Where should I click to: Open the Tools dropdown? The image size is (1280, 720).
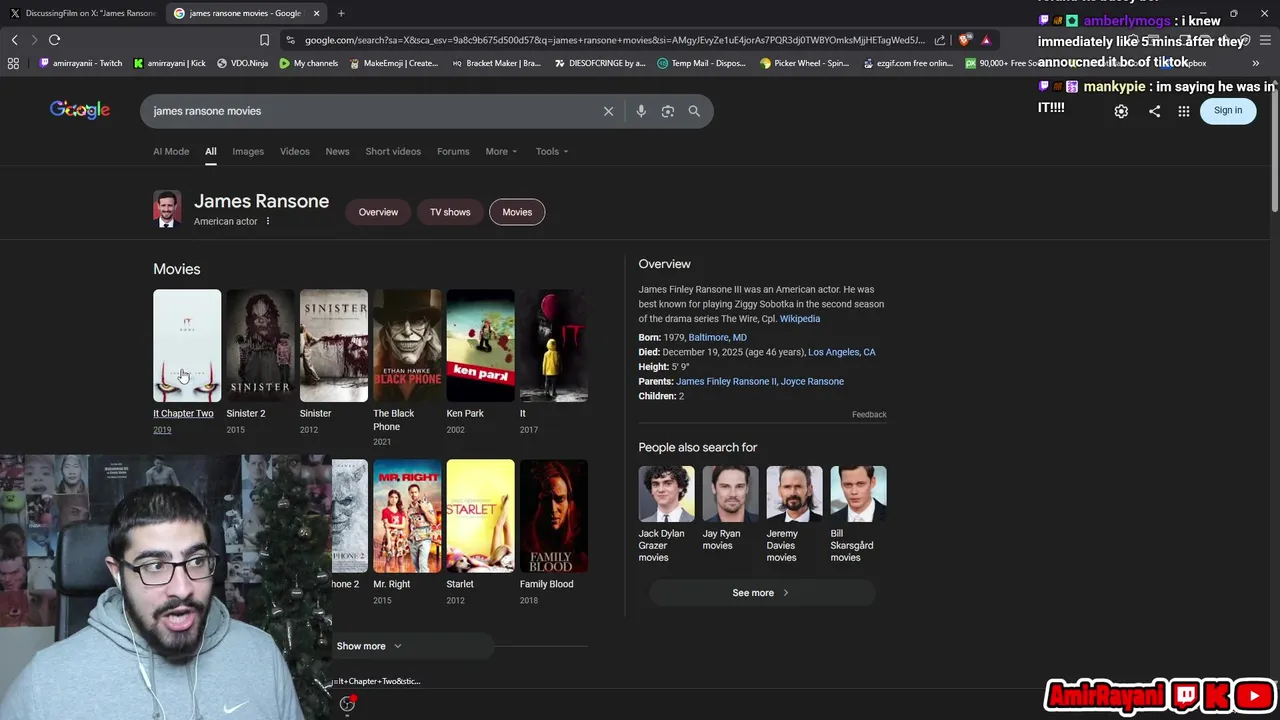click(551, 151)
